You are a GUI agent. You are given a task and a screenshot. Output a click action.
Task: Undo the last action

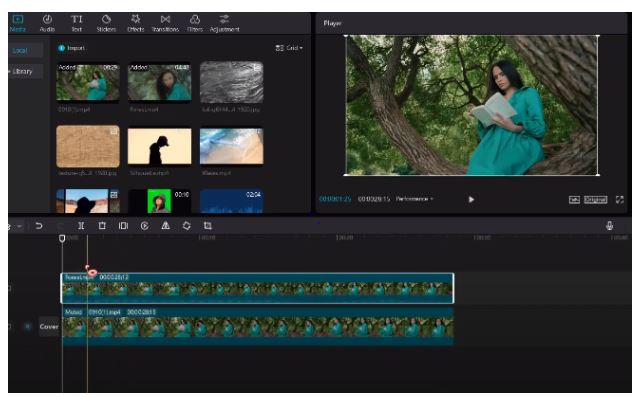[x=39, y=226]
